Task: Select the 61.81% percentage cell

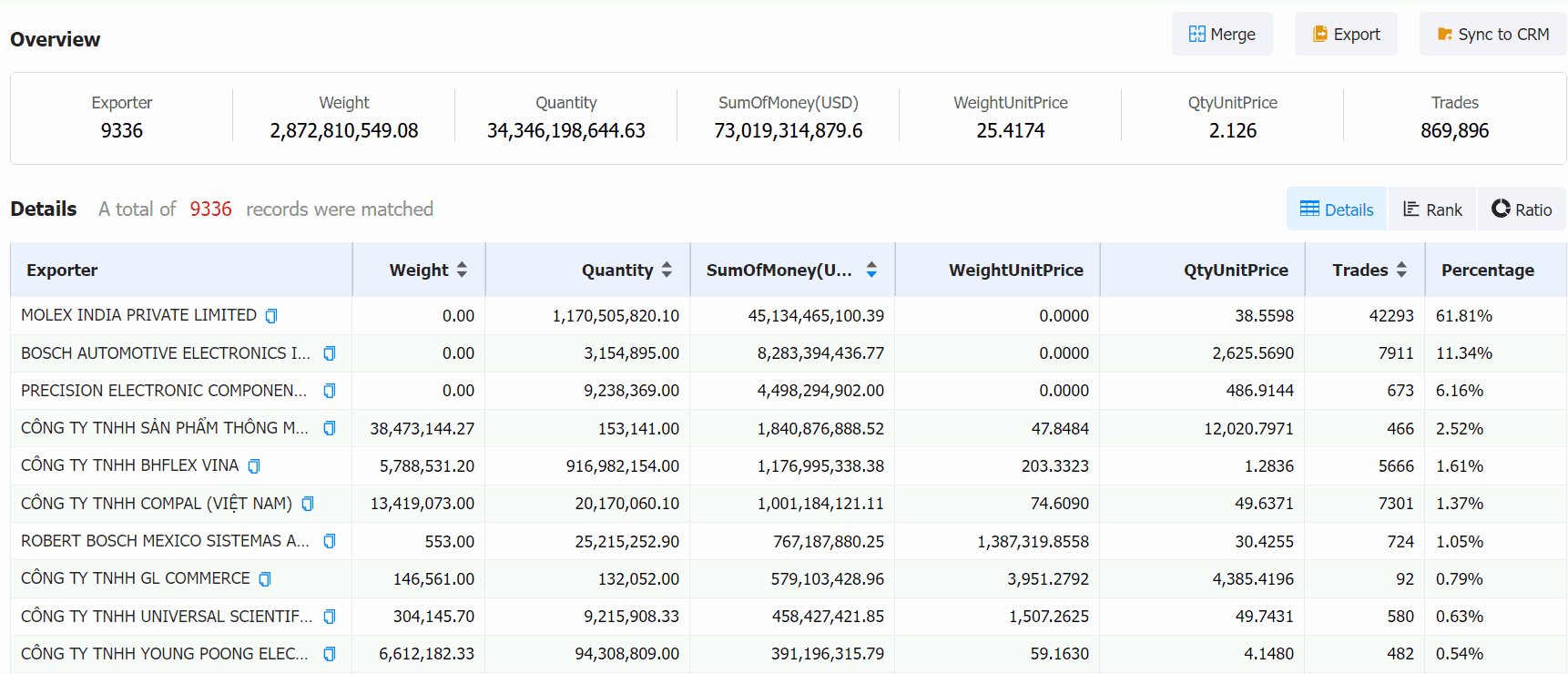Action: coord(1464,316)
